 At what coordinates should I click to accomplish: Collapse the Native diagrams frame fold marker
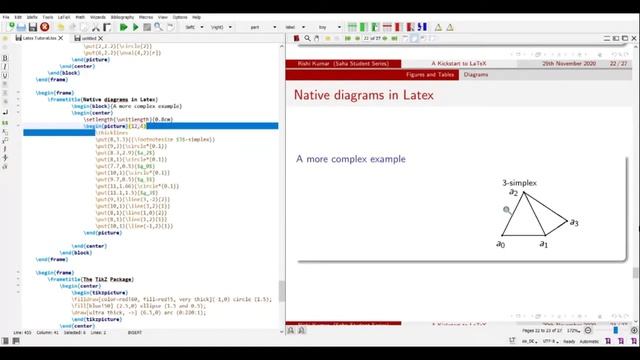coord(18,93)
